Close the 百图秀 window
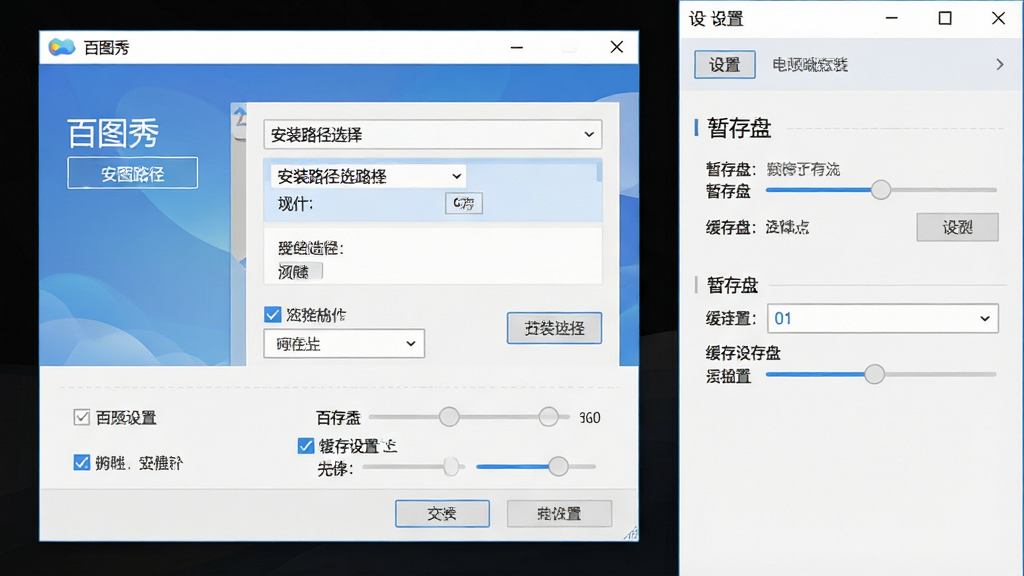This screenshot has width=1024, height=576. [616, 47]
